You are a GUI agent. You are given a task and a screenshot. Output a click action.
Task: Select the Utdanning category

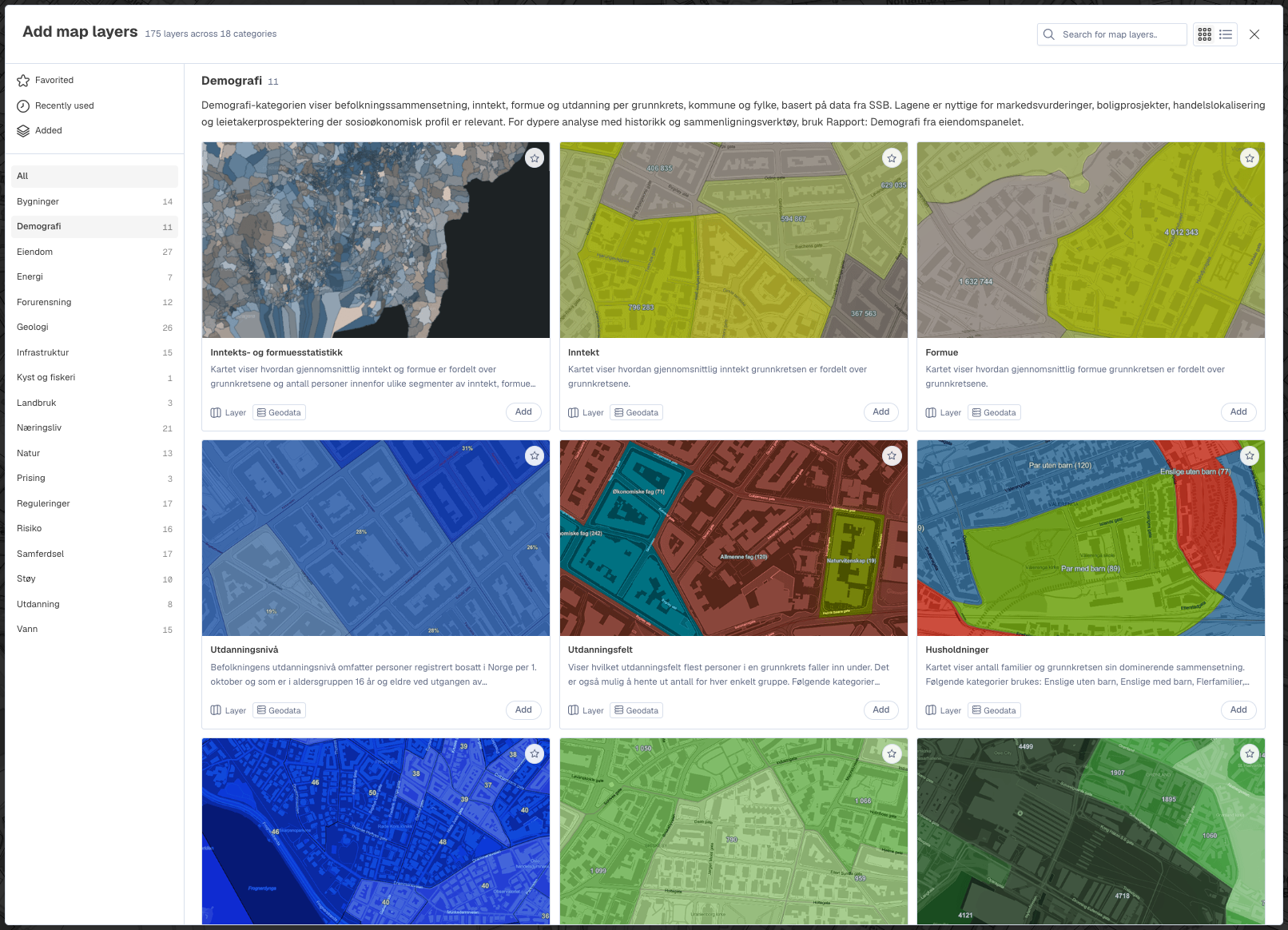[x=94, y=604]
